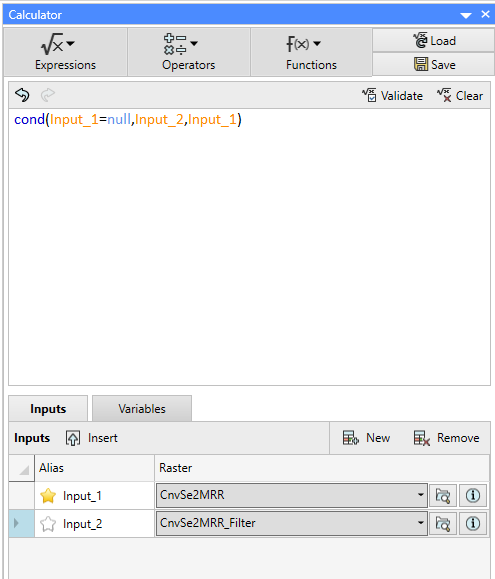Screen dimensions: 495x579
Task: Browse for the Input_2 raster file
Action: coord(443,523)
